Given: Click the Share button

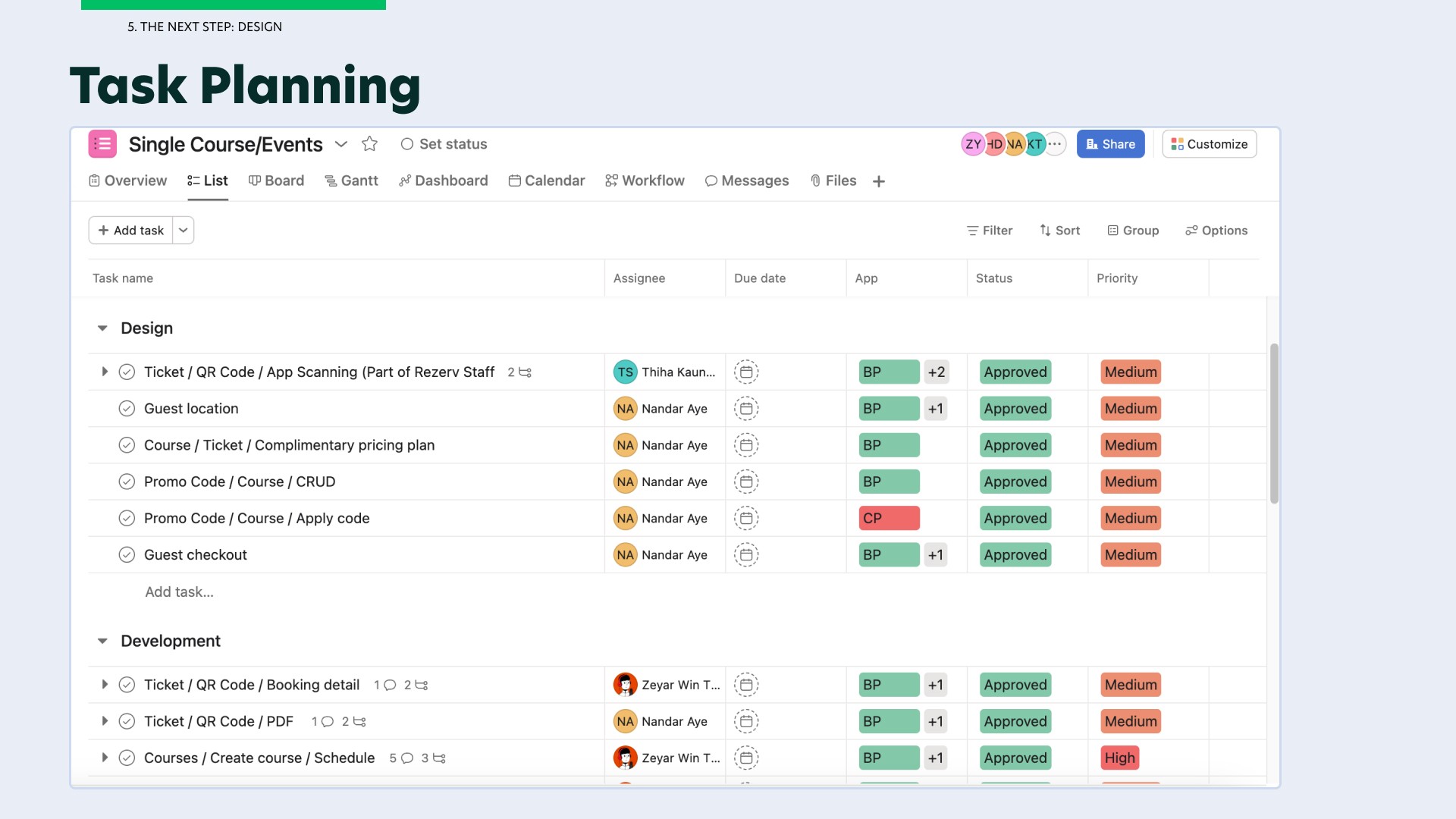Looking at the screenshot, I should 1110,144.
